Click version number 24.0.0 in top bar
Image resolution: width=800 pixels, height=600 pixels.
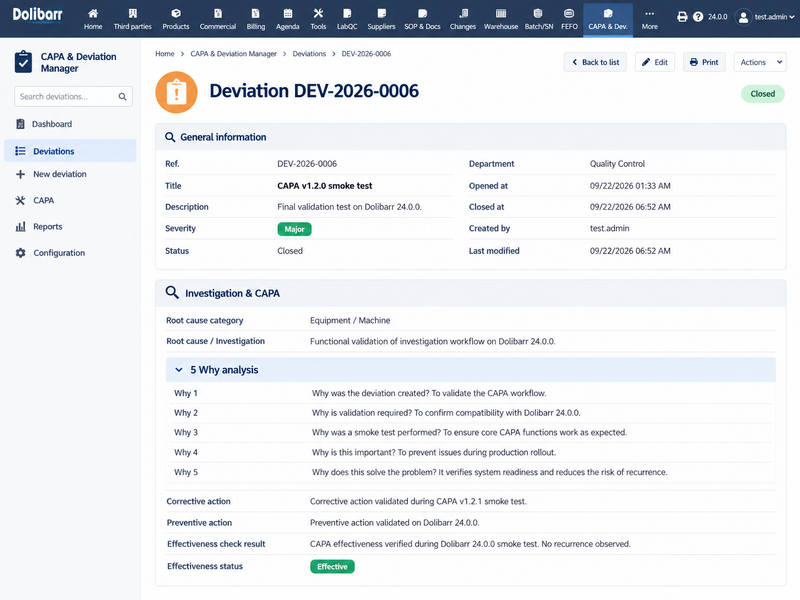tap(717, 17)
